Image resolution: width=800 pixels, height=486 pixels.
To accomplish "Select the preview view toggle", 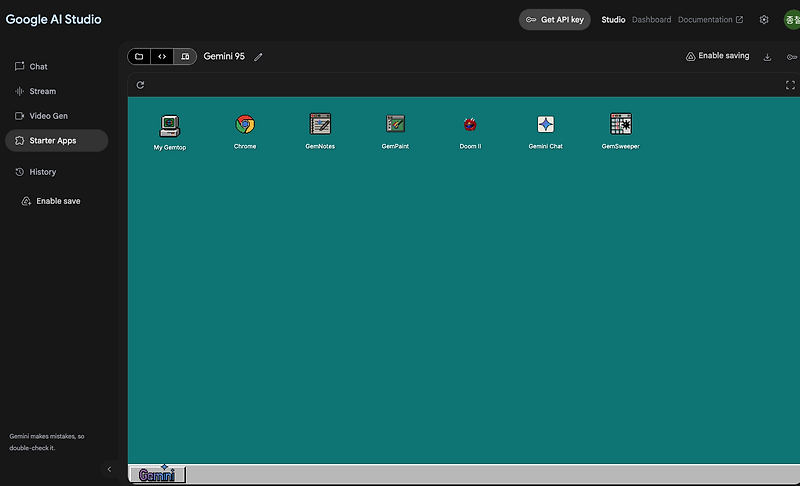I will click(185, 57).
